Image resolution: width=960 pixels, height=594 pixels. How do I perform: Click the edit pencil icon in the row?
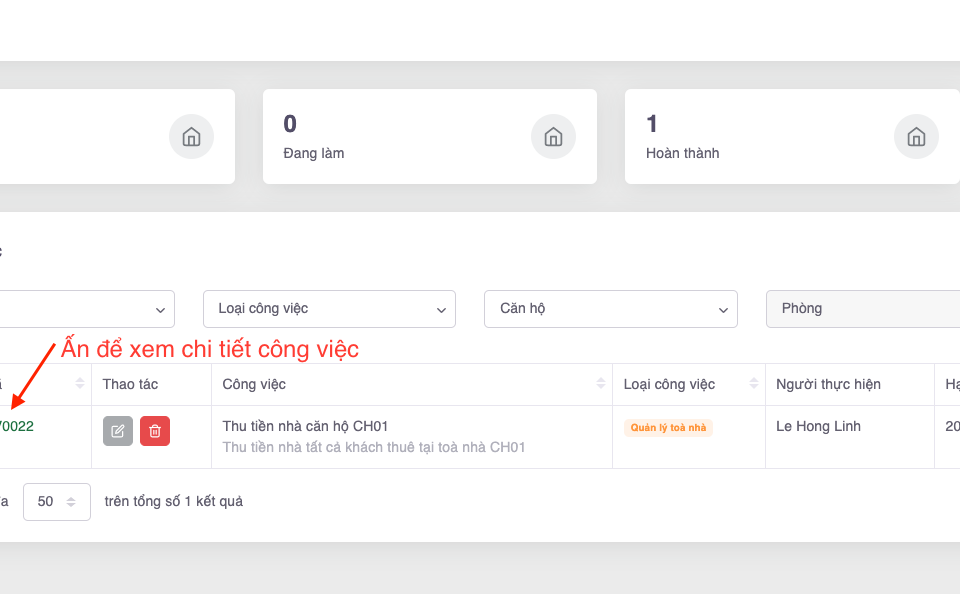[118, 431]
